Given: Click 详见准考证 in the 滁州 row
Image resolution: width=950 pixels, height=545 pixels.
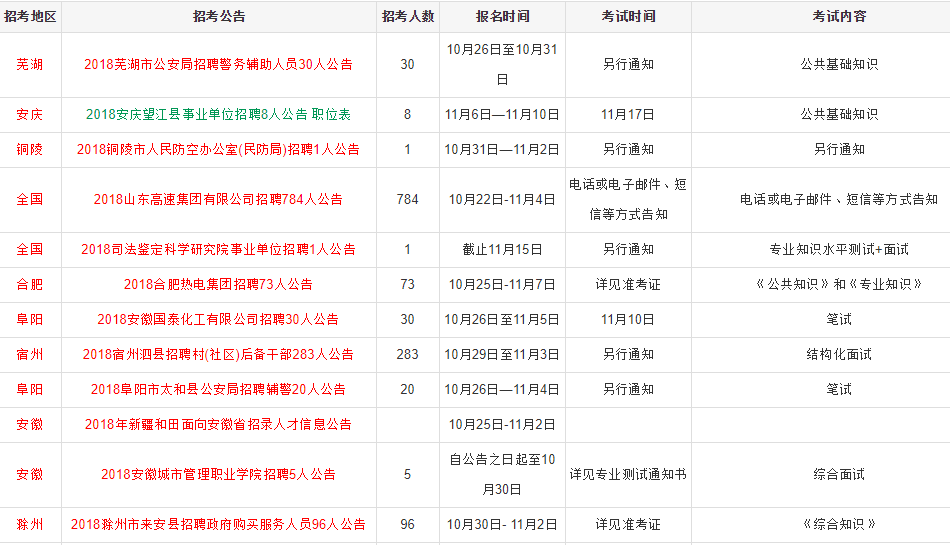Looking at the screenshot, I should click(628, 524).
